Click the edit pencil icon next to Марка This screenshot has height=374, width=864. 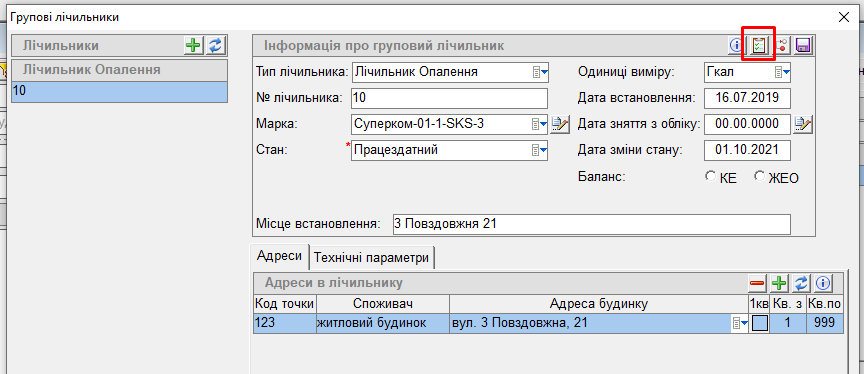pyautogui.click(x=560, y=124)
